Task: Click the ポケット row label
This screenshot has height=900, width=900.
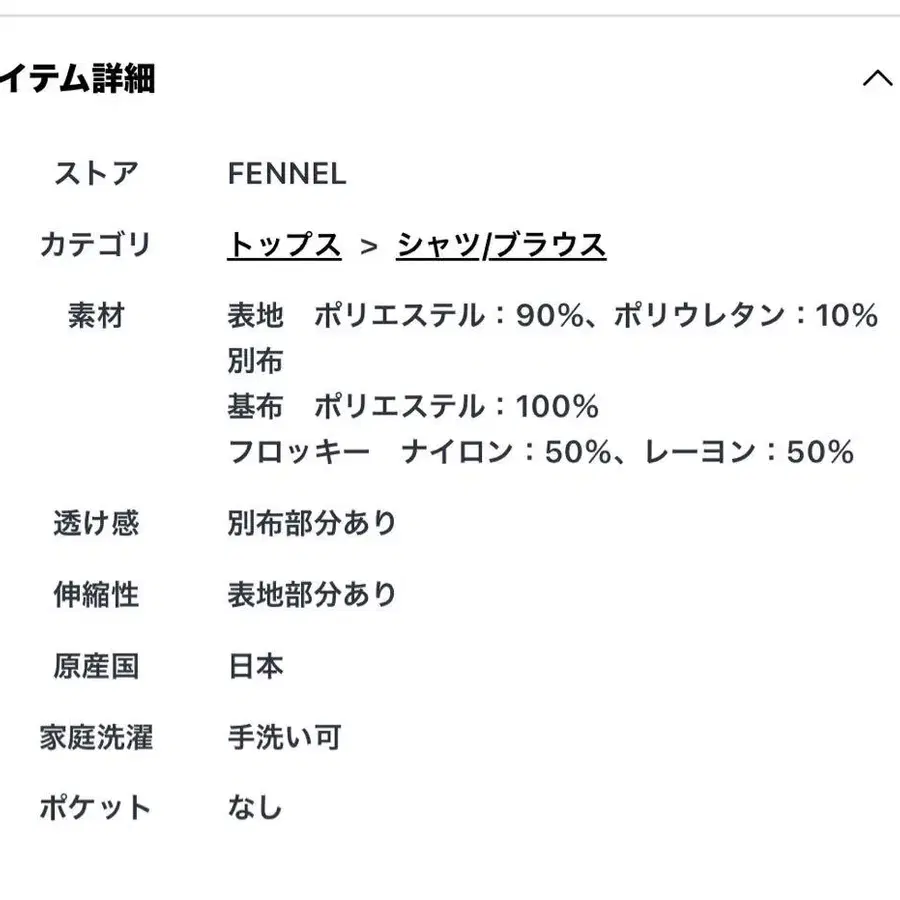Action: tap(95, 808)
